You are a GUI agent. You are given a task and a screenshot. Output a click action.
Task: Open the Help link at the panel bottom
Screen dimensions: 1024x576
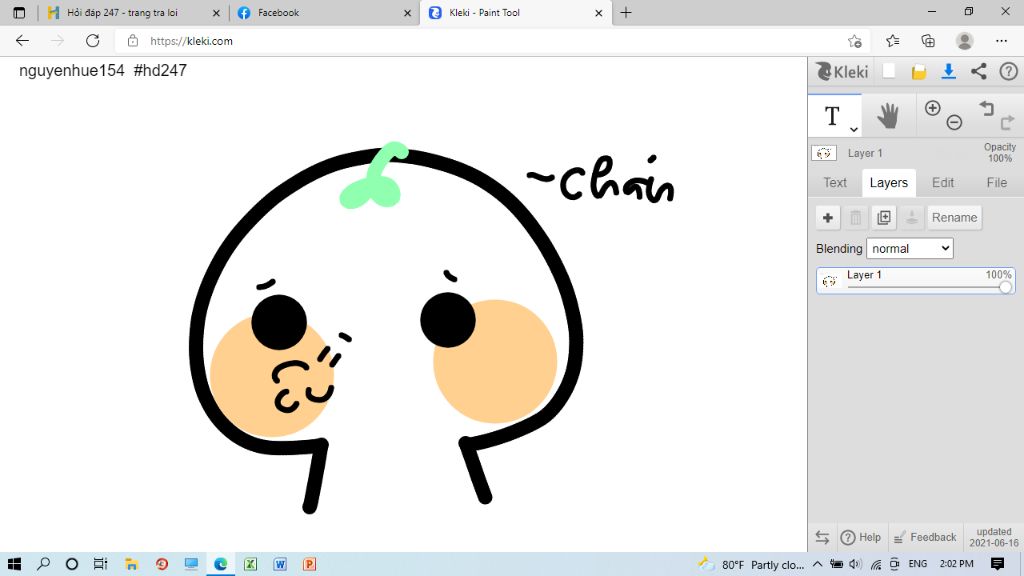861,537
